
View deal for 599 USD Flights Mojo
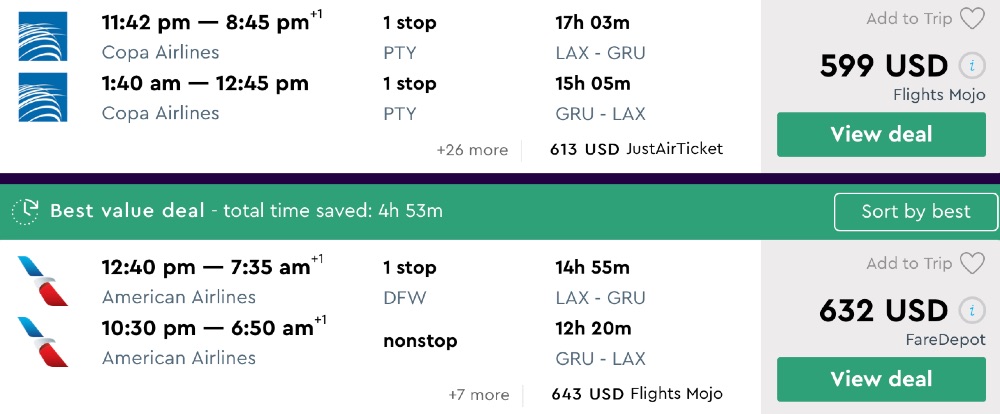pos(881,134)
